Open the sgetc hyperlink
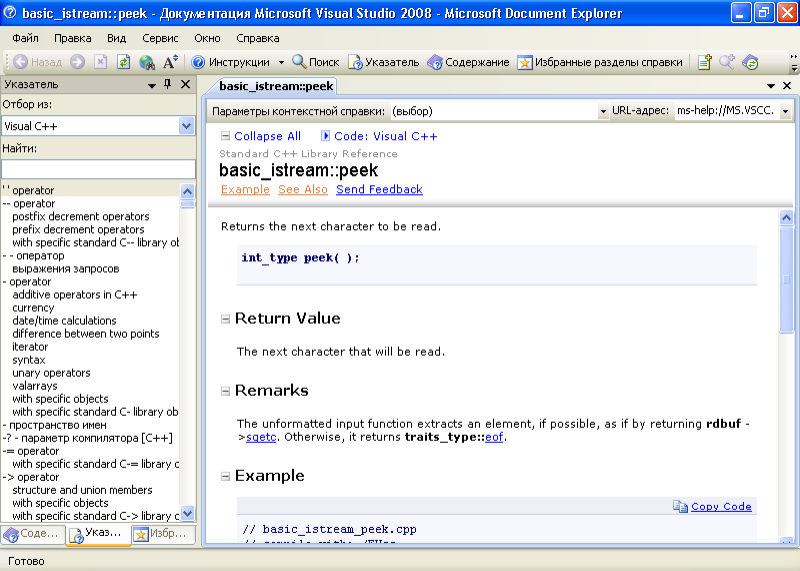Screen dimensions: 800x571 (x=261, y=437)
